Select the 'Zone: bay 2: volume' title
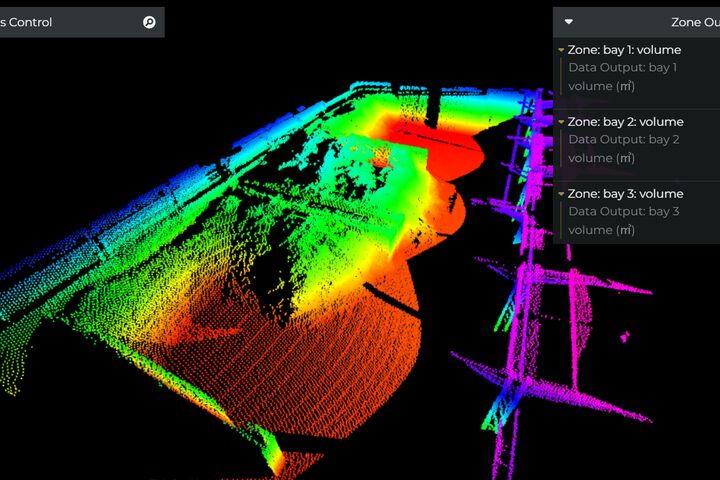 pyautogui.click(x=625, y=122)
